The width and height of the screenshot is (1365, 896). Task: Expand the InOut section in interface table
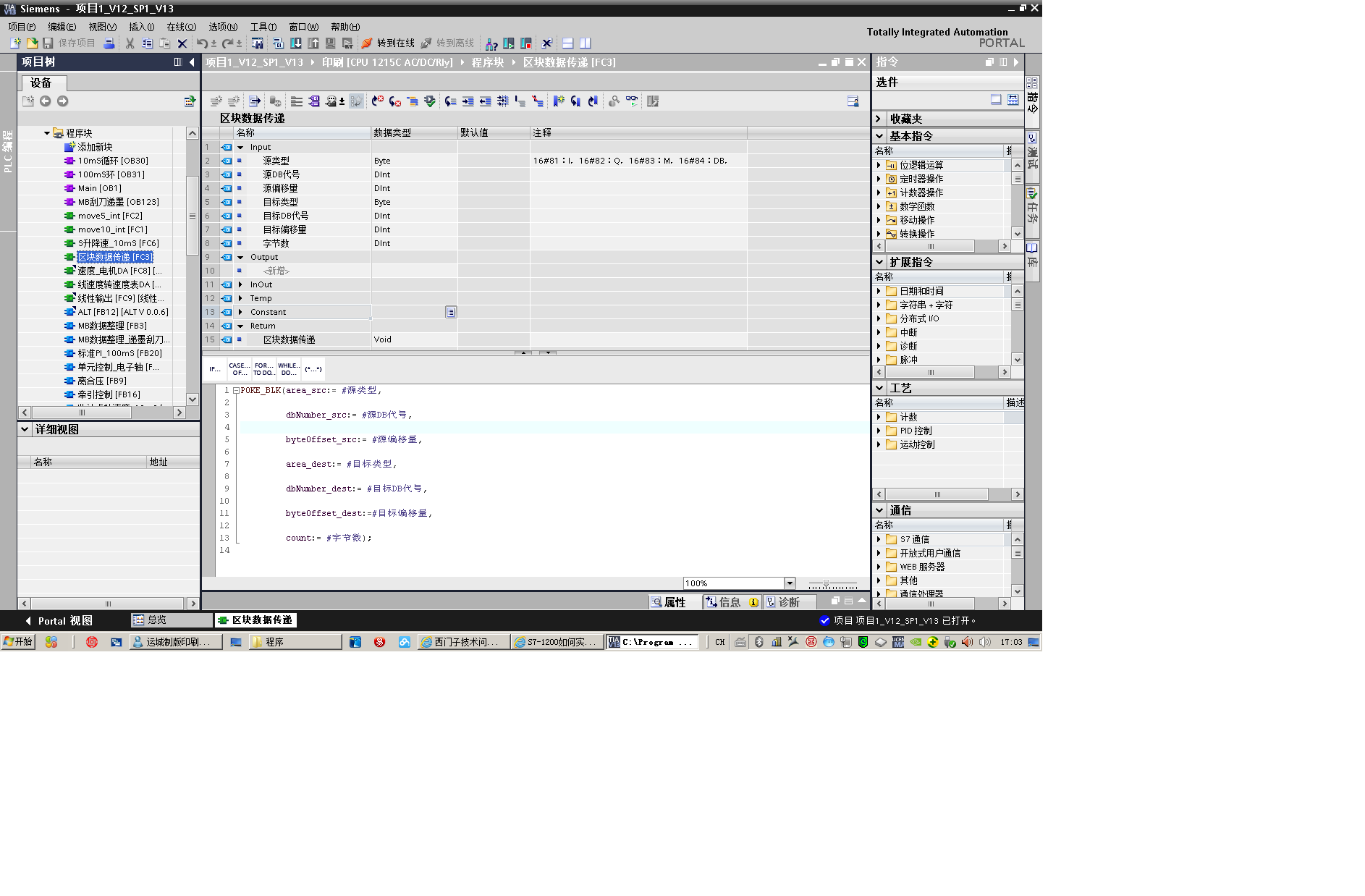point(240,284)
